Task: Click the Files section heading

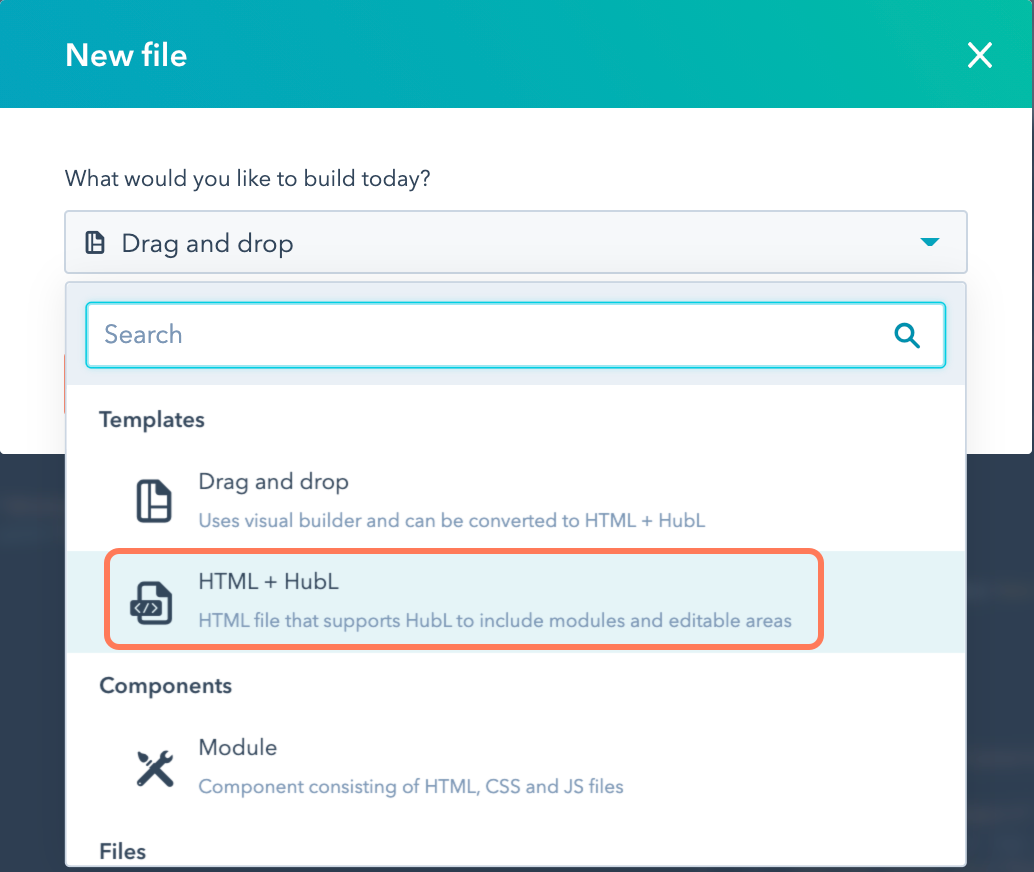Action: [123, 851]
